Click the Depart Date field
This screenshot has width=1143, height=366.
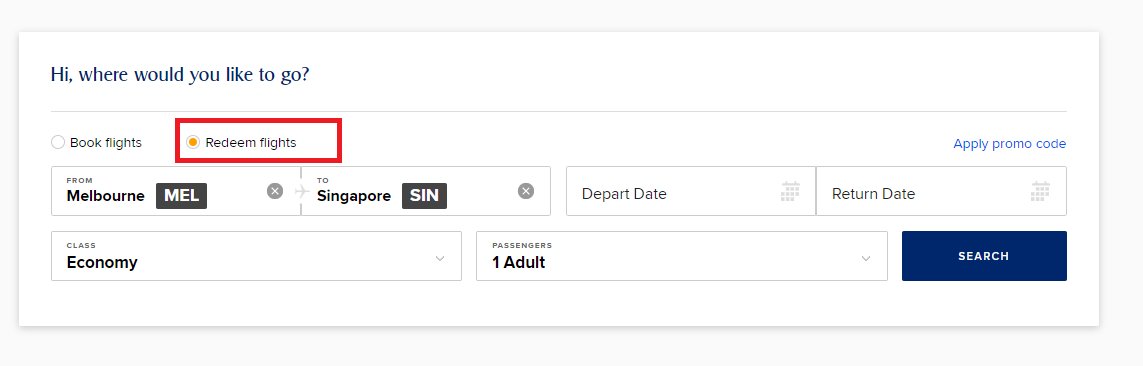click(691, 191)
